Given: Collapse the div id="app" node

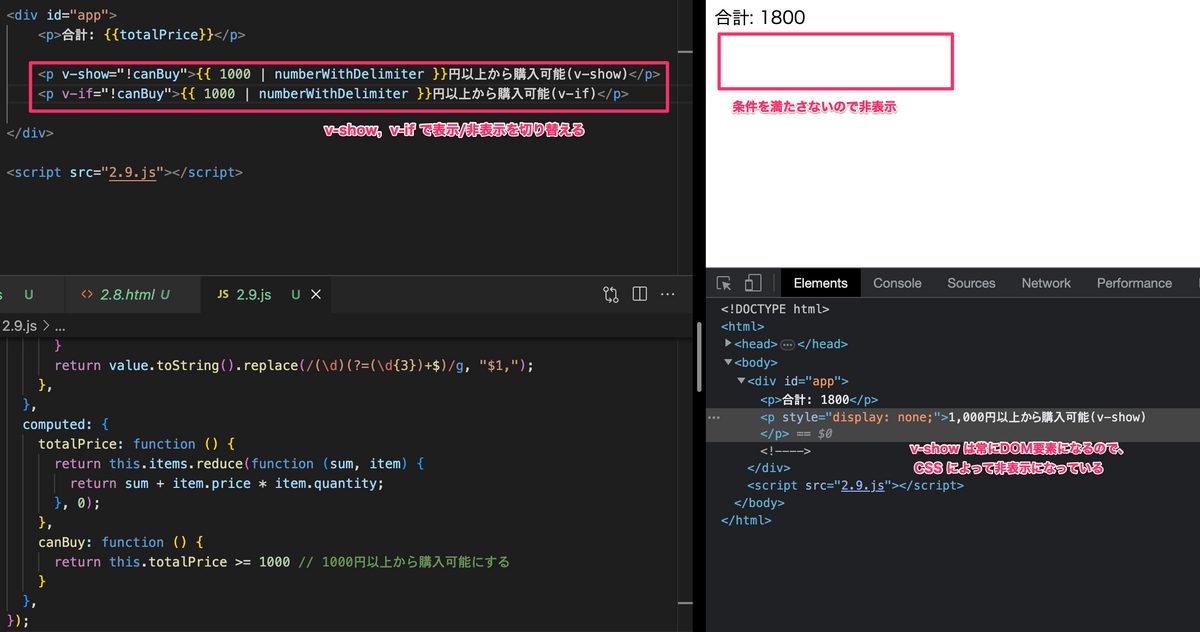Looking at the screenshot, I should (x=741, y=380).
